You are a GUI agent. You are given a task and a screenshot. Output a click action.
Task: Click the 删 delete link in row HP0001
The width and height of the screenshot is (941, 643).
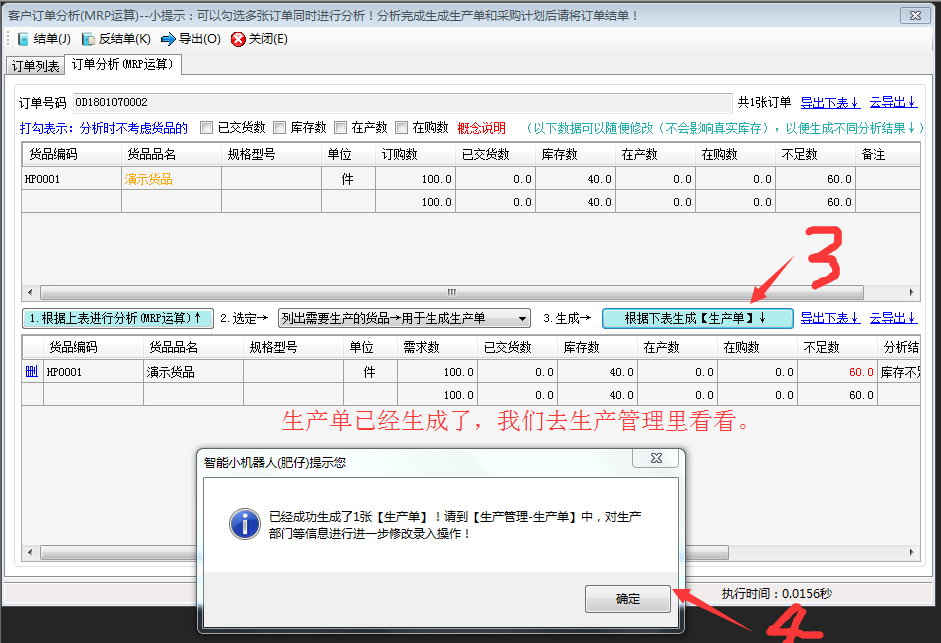tap(30, 372)
